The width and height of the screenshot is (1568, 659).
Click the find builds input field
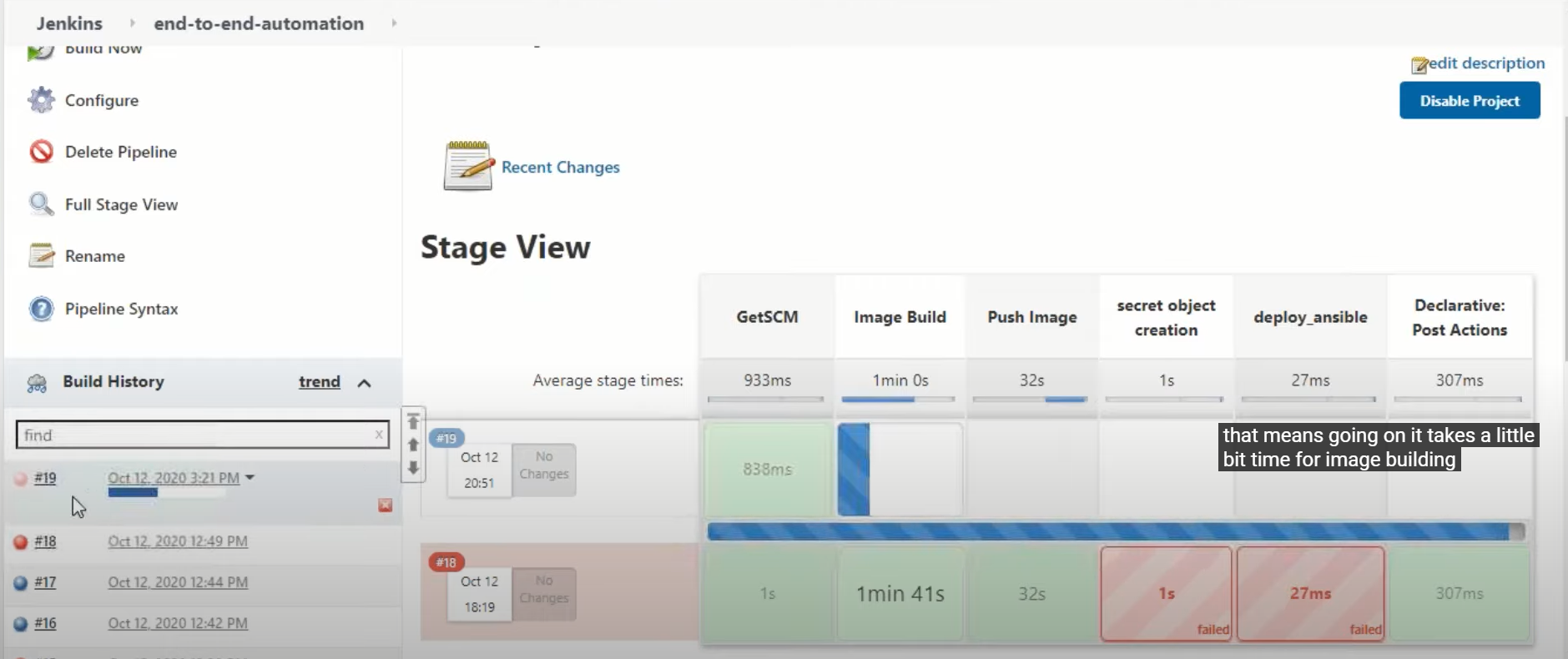pos(203,435)
